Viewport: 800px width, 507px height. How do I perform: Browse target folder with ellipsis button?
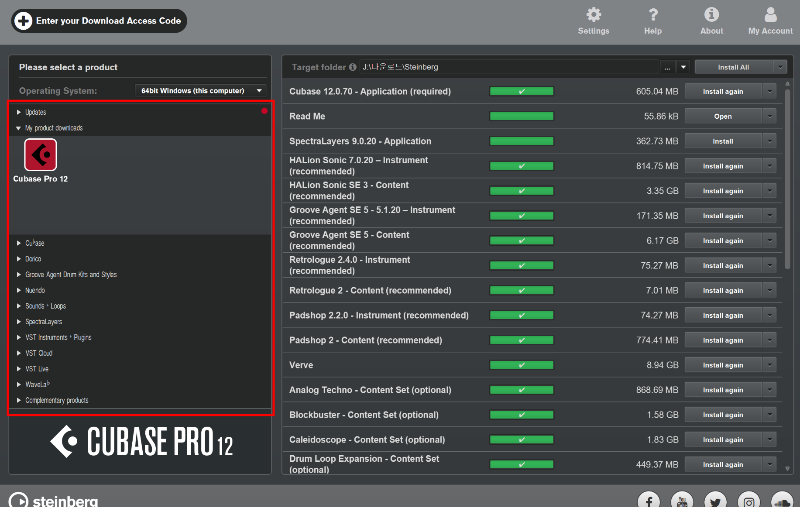[667, 67]
